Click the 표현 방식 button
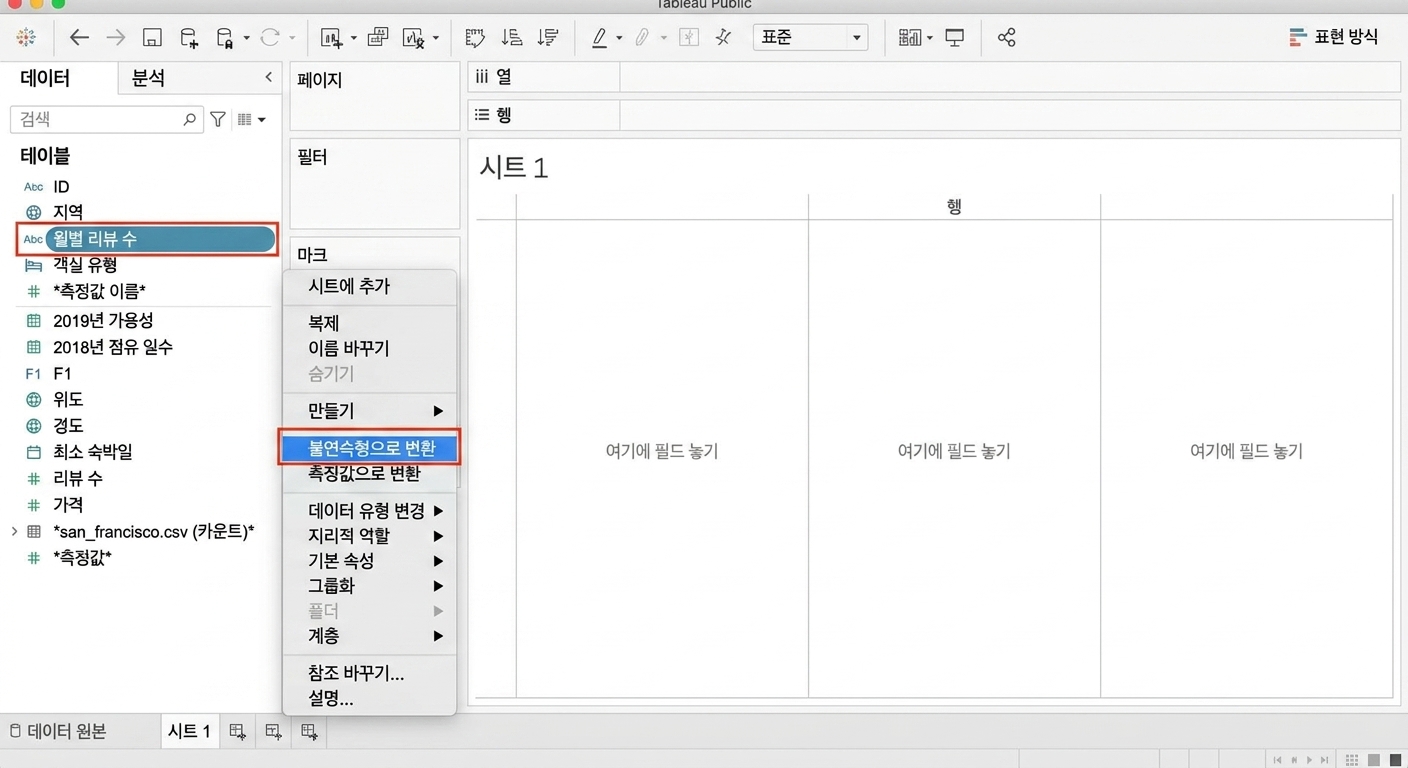1408x768 pixels. [x=1335, y=38]
